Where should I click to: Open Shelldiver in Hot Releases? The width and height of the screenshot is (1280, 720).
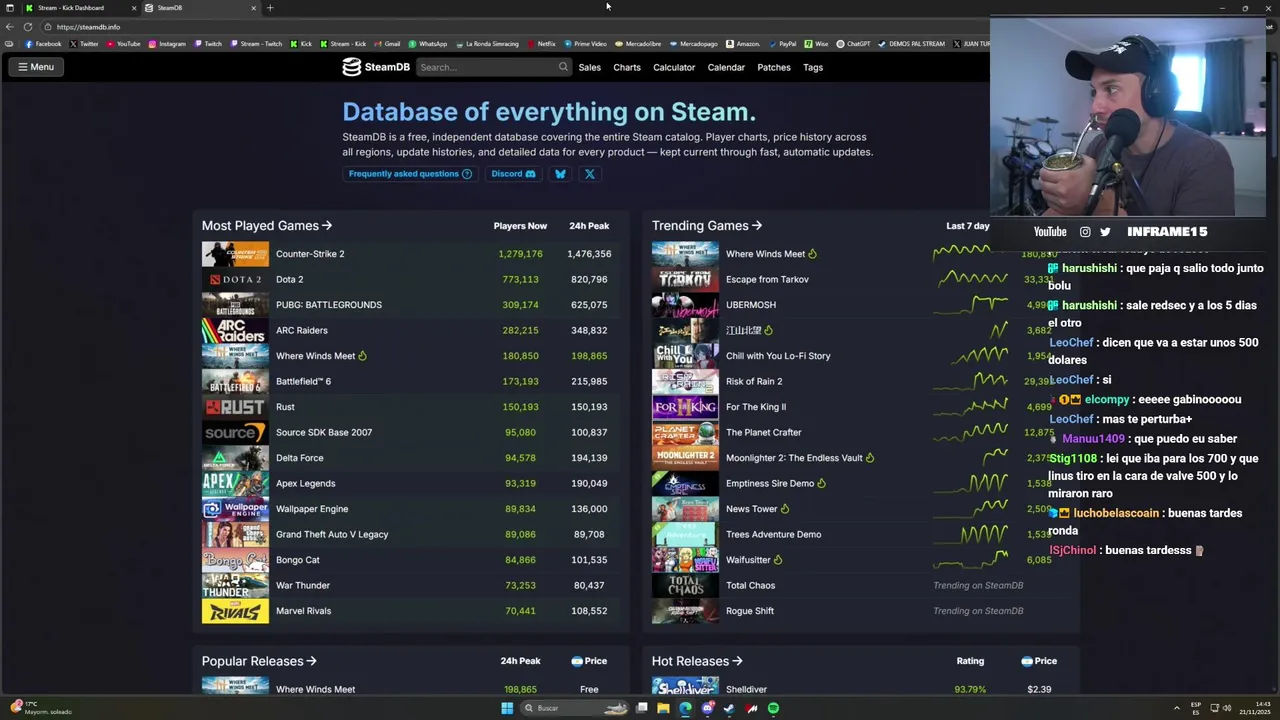point(746,689)
